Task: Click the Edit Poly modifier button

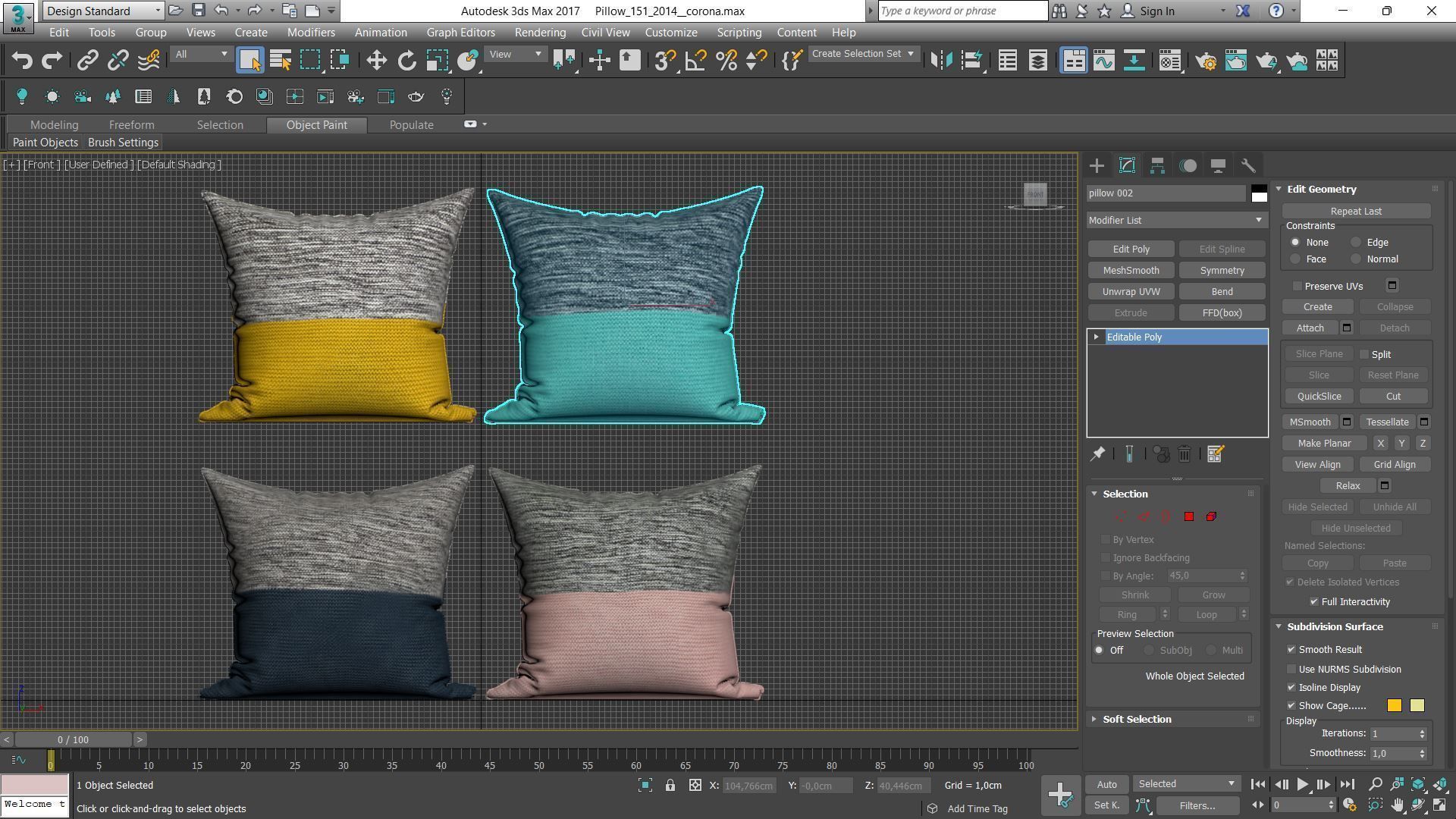Action: [1131, 249]
